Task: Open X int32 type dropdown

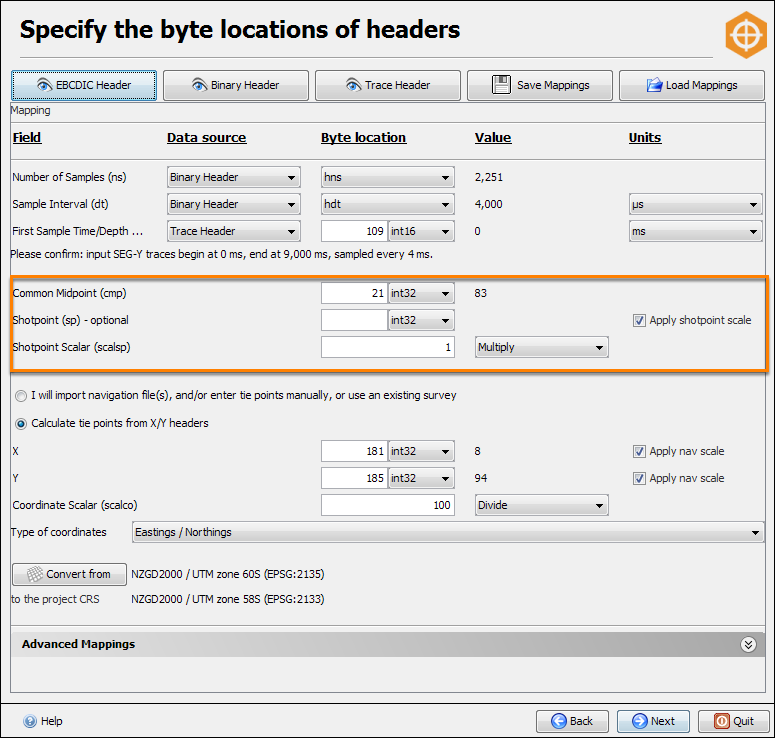Action: 421,451
